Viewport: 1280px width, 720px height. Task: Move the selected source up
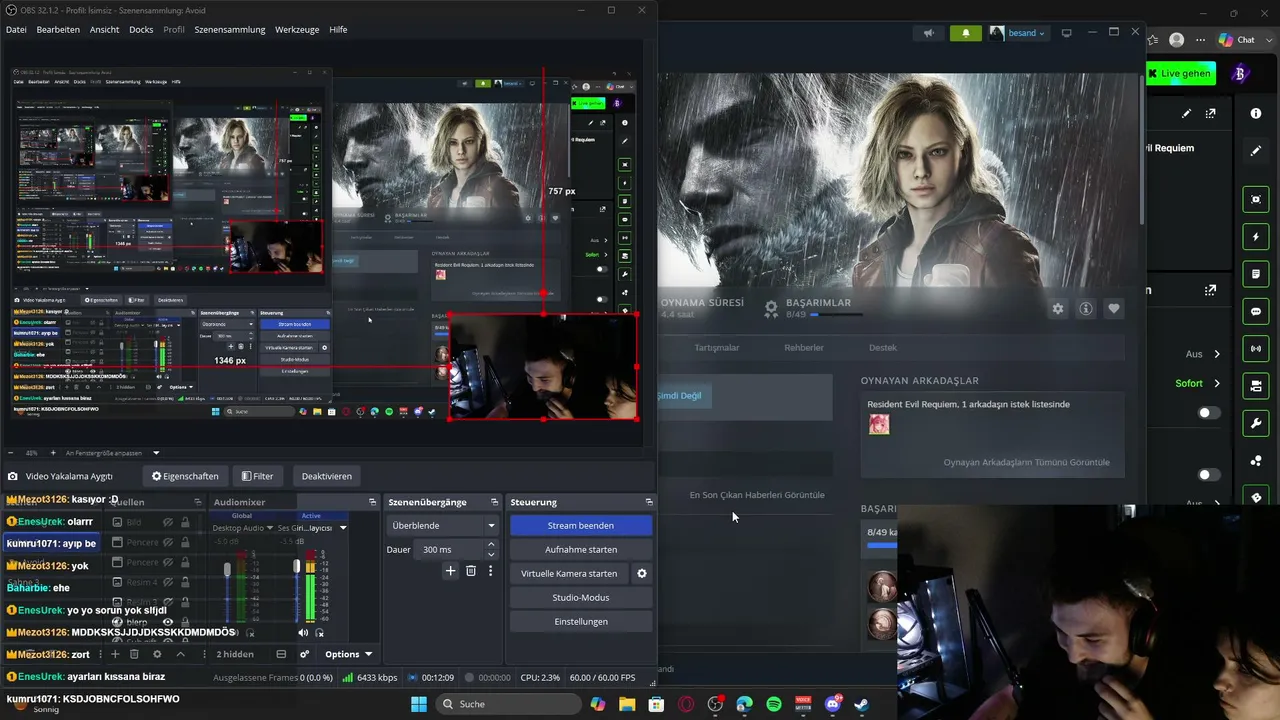click(x=180, y=654)
